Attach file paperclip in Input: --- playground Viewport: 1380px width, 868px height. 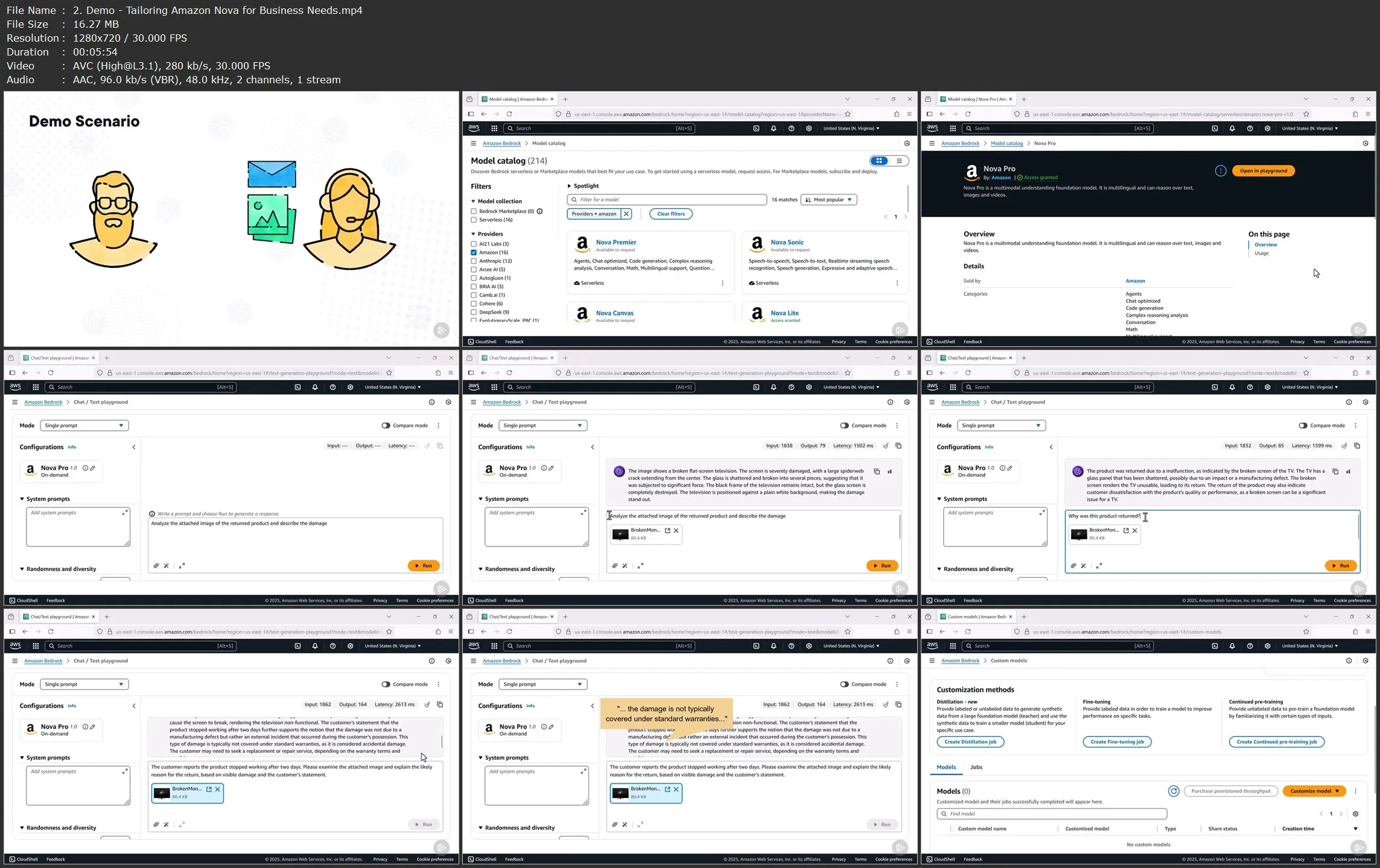click(x=156, y=566)
